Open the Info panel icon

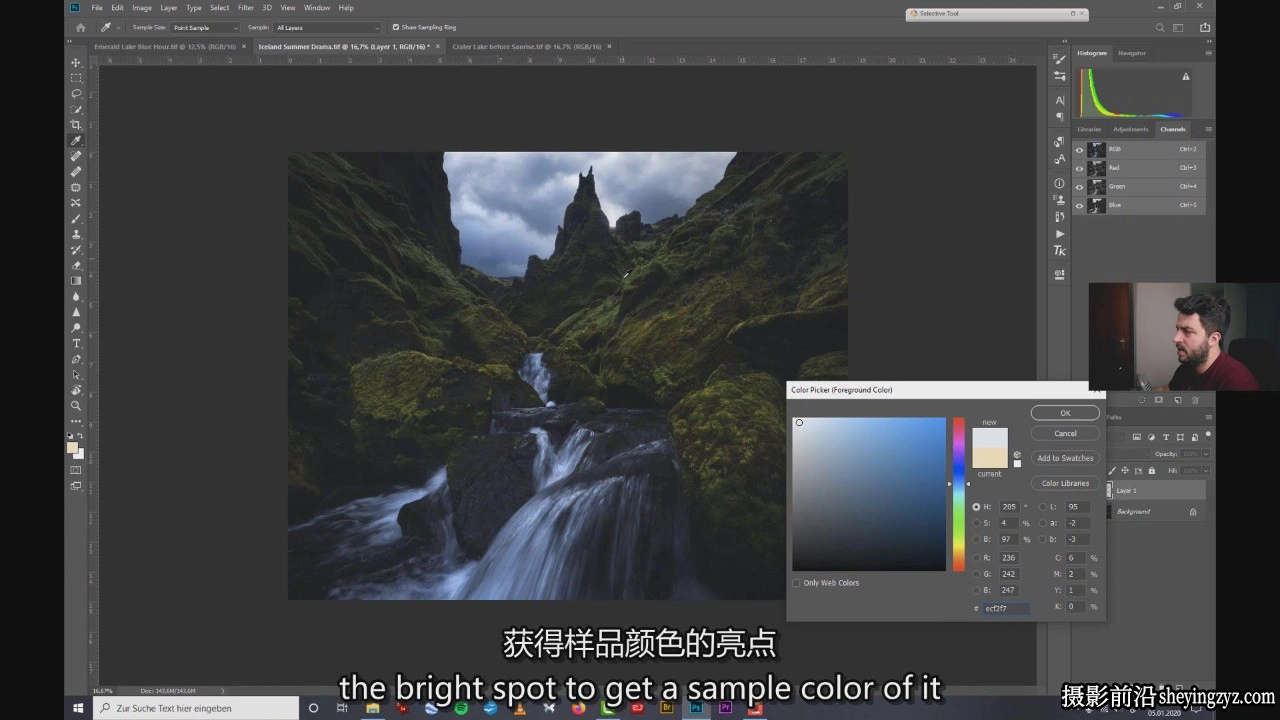pyautogui.click(x=1060, y=183)
